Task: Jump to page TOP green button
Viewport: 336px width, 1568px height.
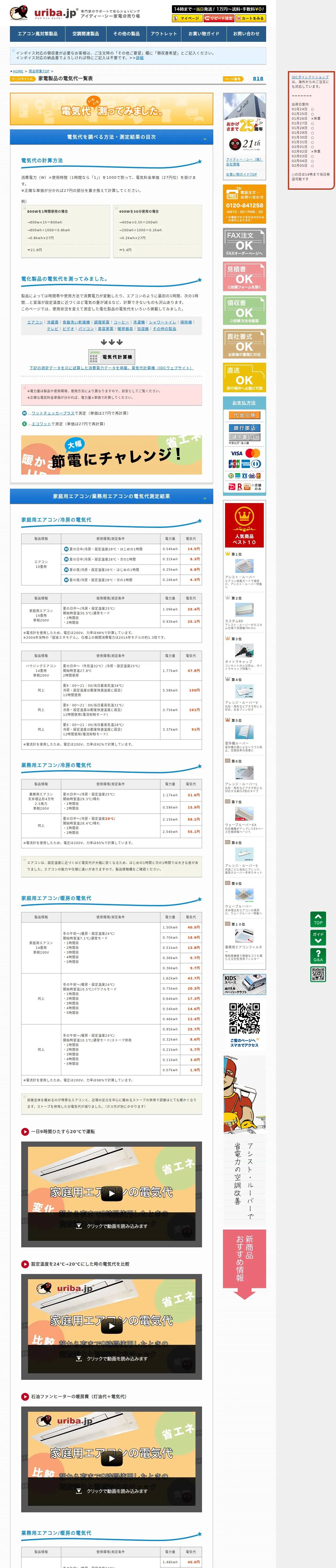Action: pos(318,919)
